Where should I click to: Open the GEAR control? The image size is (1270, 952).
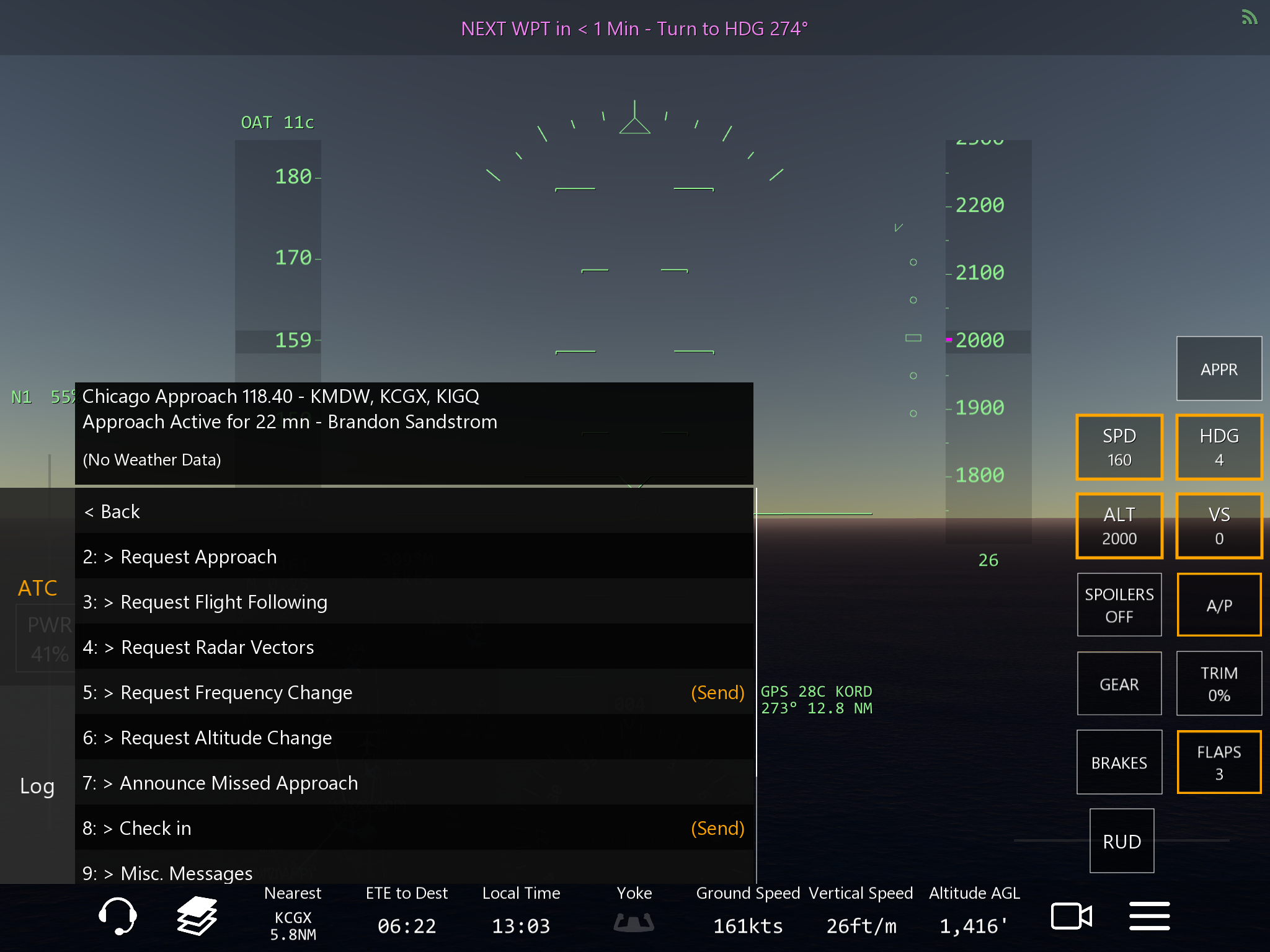tap(1119, 684)
